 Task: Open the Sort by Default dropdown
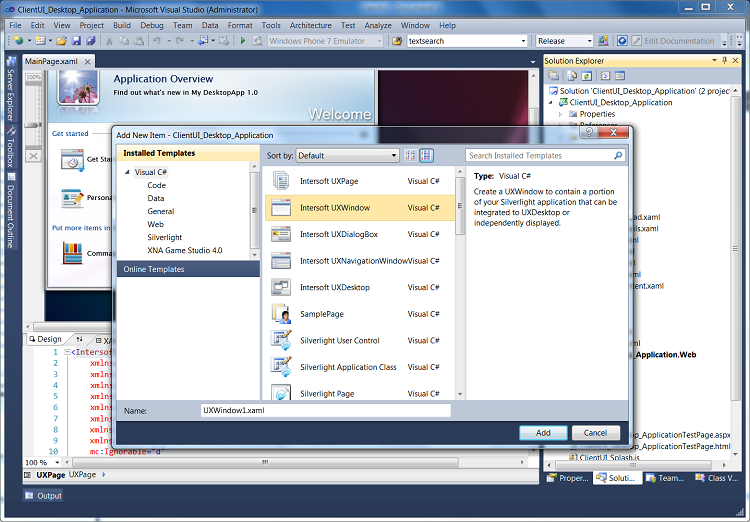[348, 155]
